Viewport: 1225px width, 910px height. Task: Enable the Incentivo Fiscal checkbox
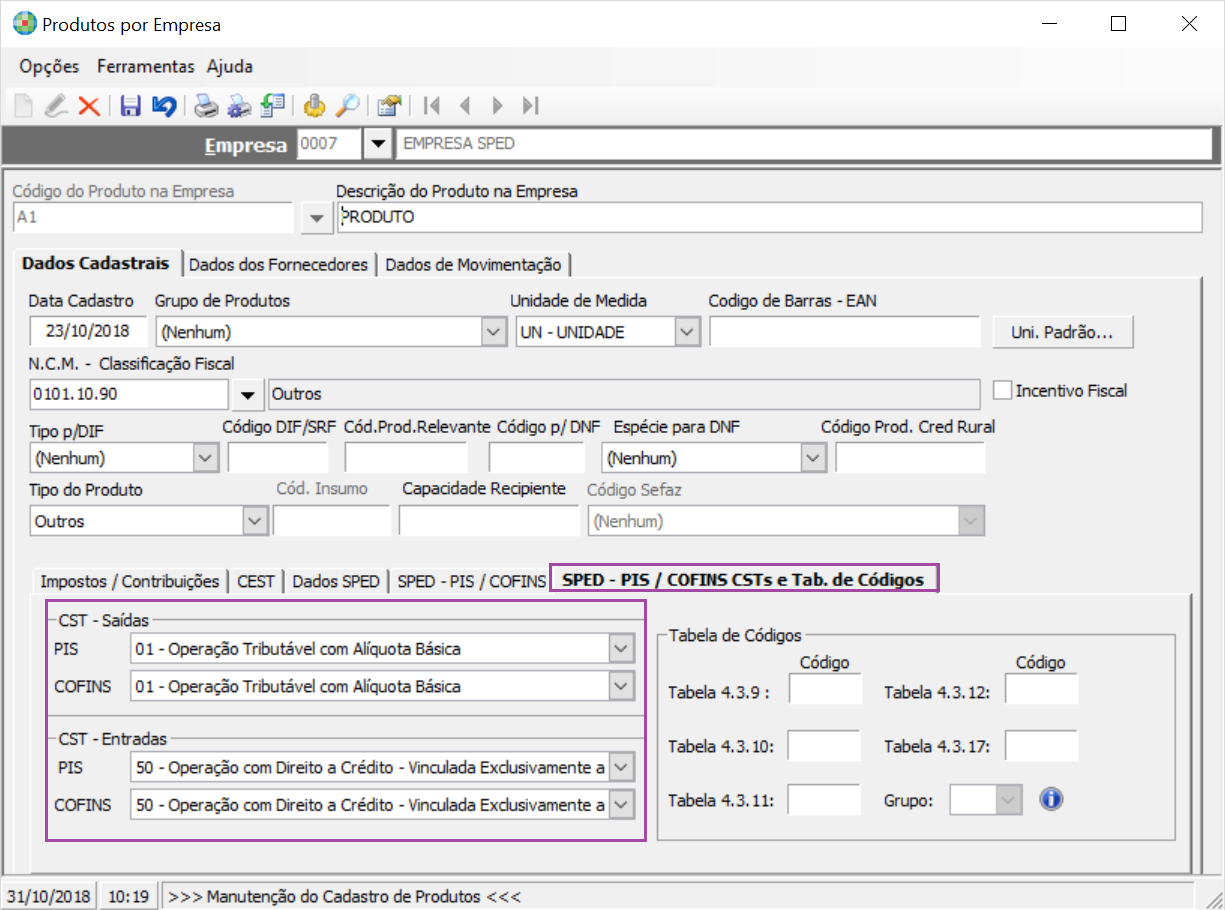(x=1002, y=391)
